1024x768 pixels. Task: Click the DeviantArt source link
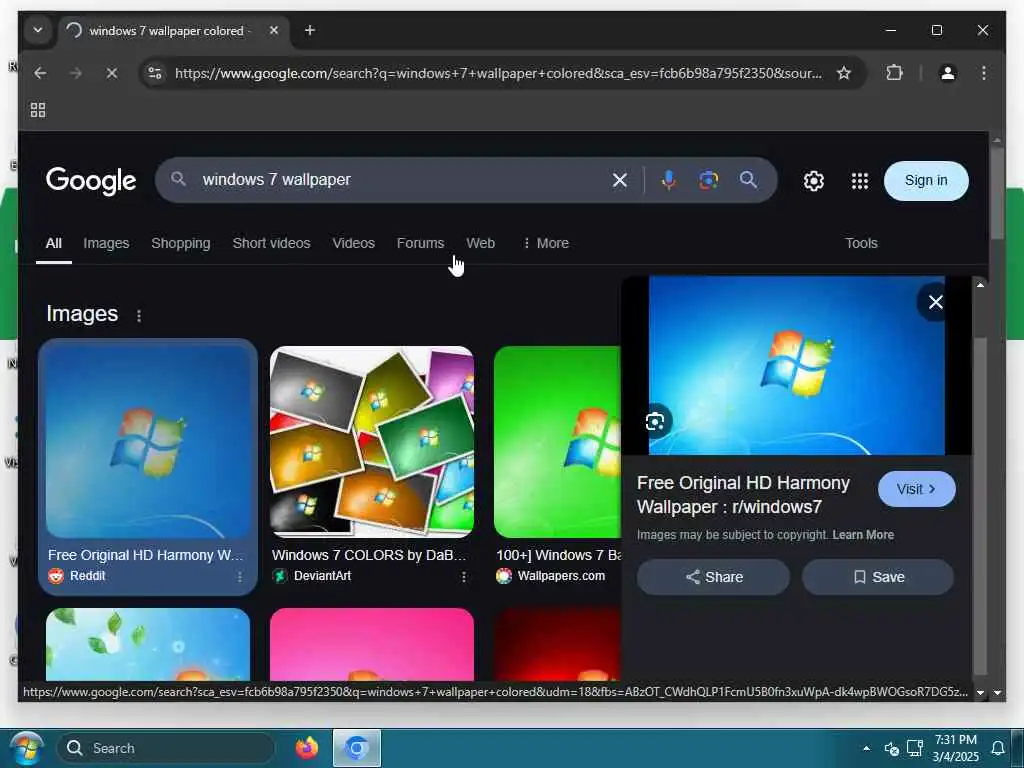(x=312, y=576)
